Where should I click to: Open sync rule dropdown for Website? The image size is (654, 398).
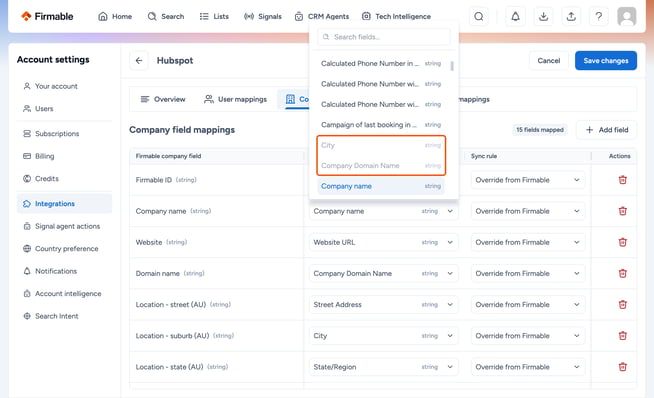click(x=528, y=242)
